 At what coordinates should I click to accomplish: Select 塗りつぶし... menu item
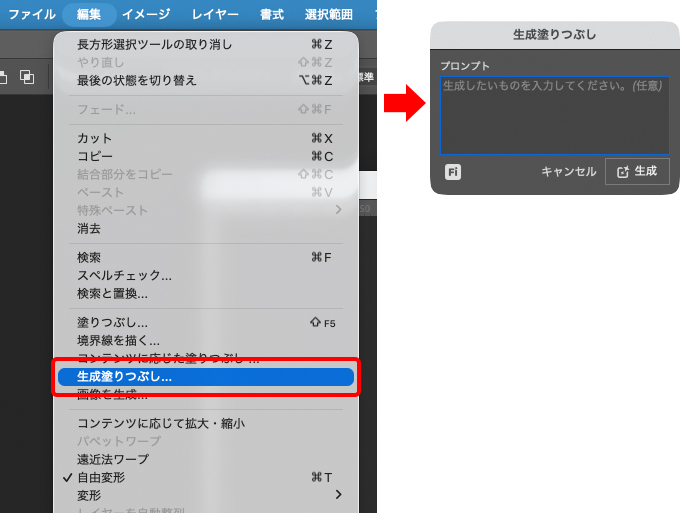coord(113,323)
